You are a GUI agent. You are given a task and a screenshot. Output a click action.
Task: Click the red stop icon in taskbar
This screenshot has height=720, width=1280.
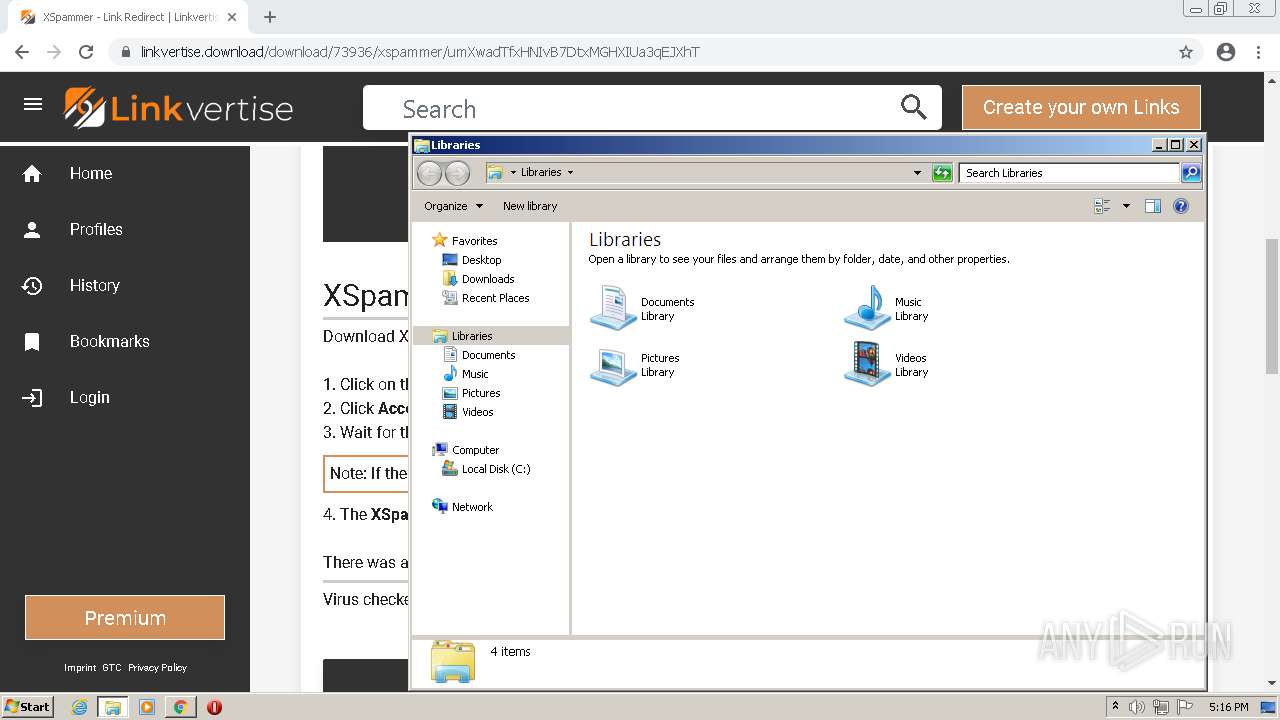click(x=214, y=707)
